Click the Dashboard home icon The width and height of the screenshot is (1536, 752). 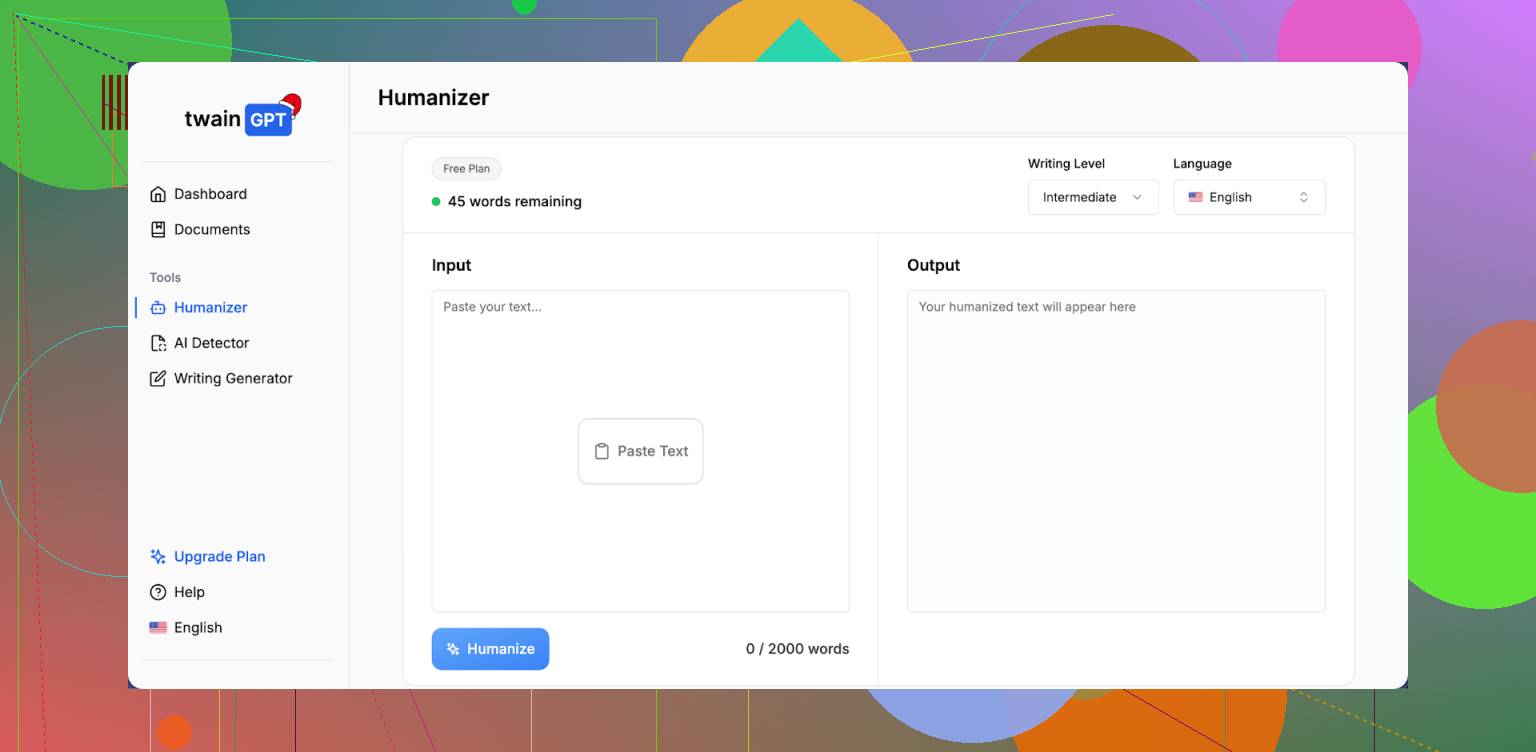[158, 194]
